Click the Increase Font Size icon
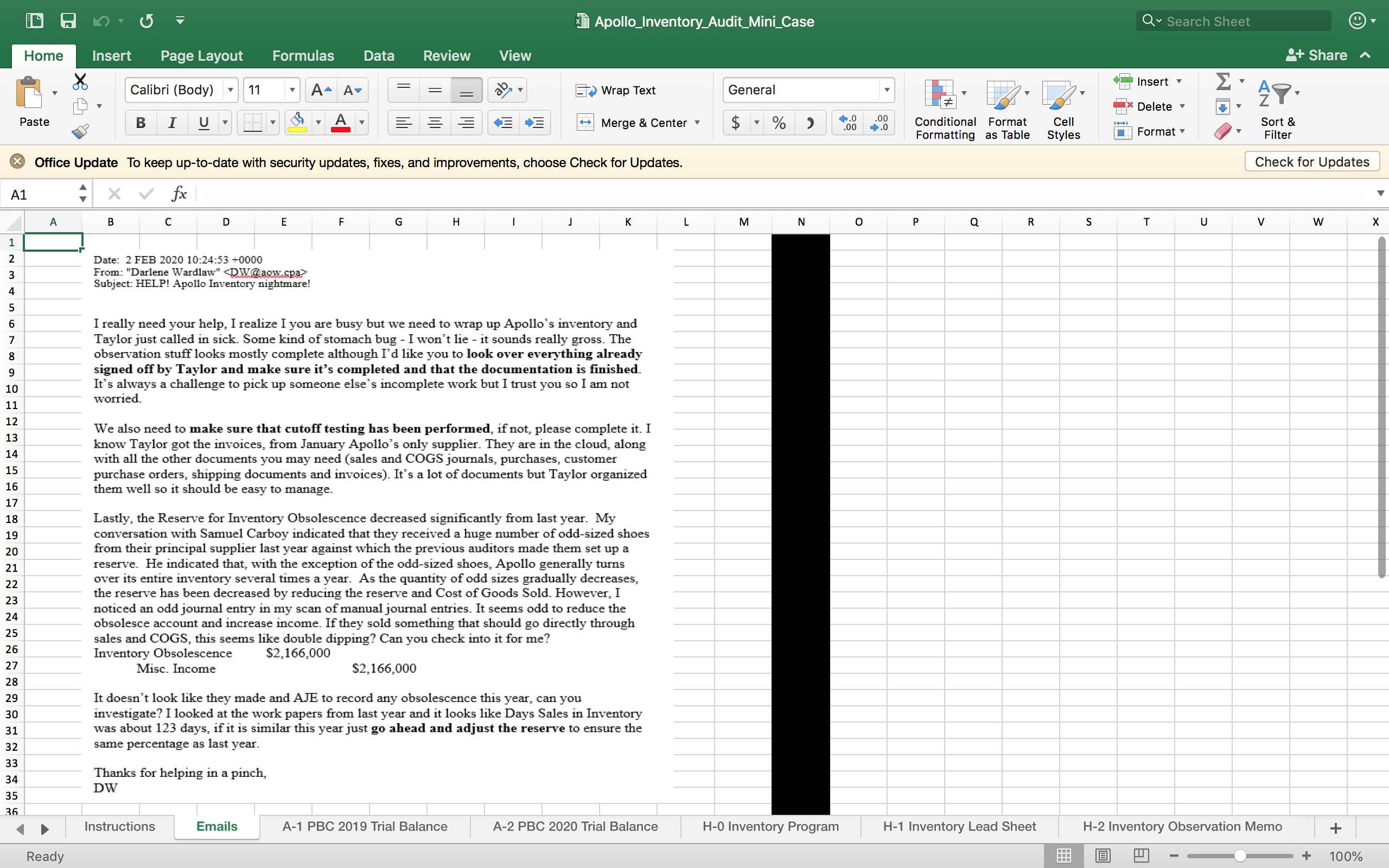Screen dimensions: 1389x868 [x=320, y=90]
